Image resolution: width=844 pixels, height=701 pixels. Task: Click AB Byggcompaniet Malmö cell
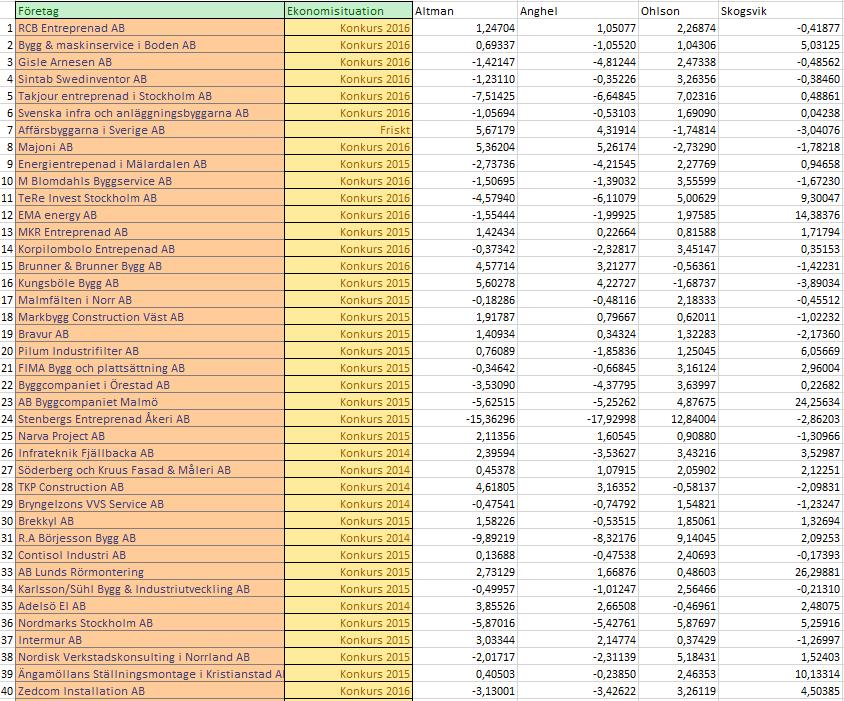point(150,402)
